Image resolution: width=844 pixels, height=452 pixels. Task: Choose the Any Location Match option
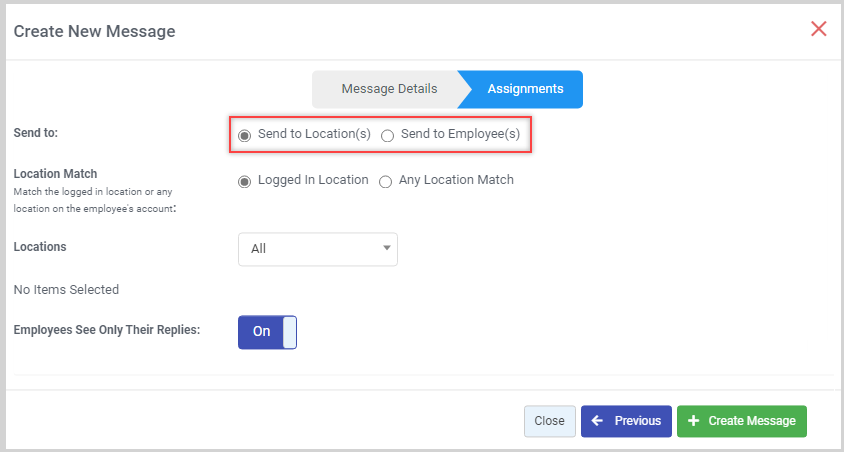(385, 181)
